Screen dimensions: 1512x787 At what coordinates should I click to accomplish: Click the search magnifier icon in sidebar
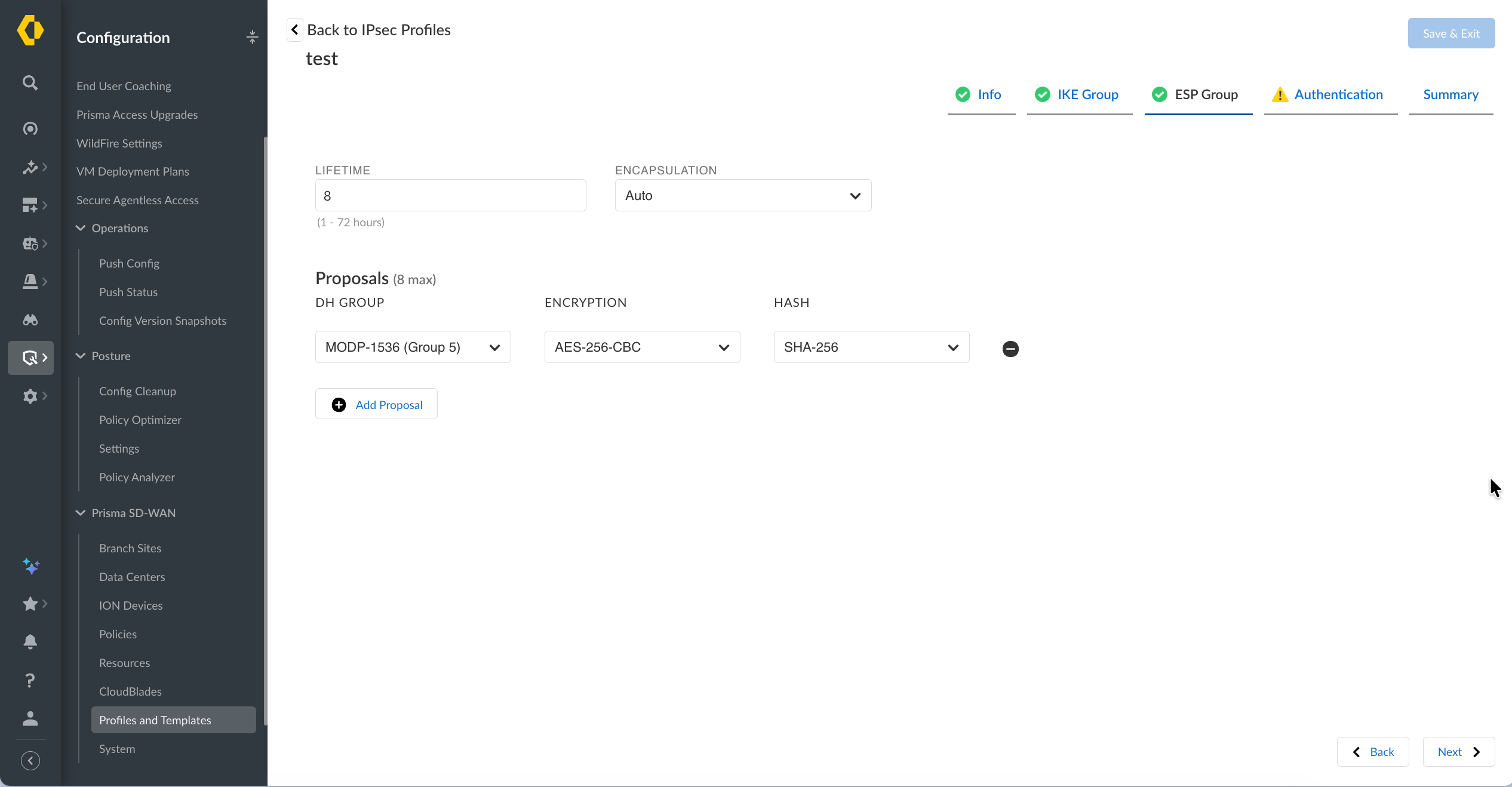click(30, 82)
